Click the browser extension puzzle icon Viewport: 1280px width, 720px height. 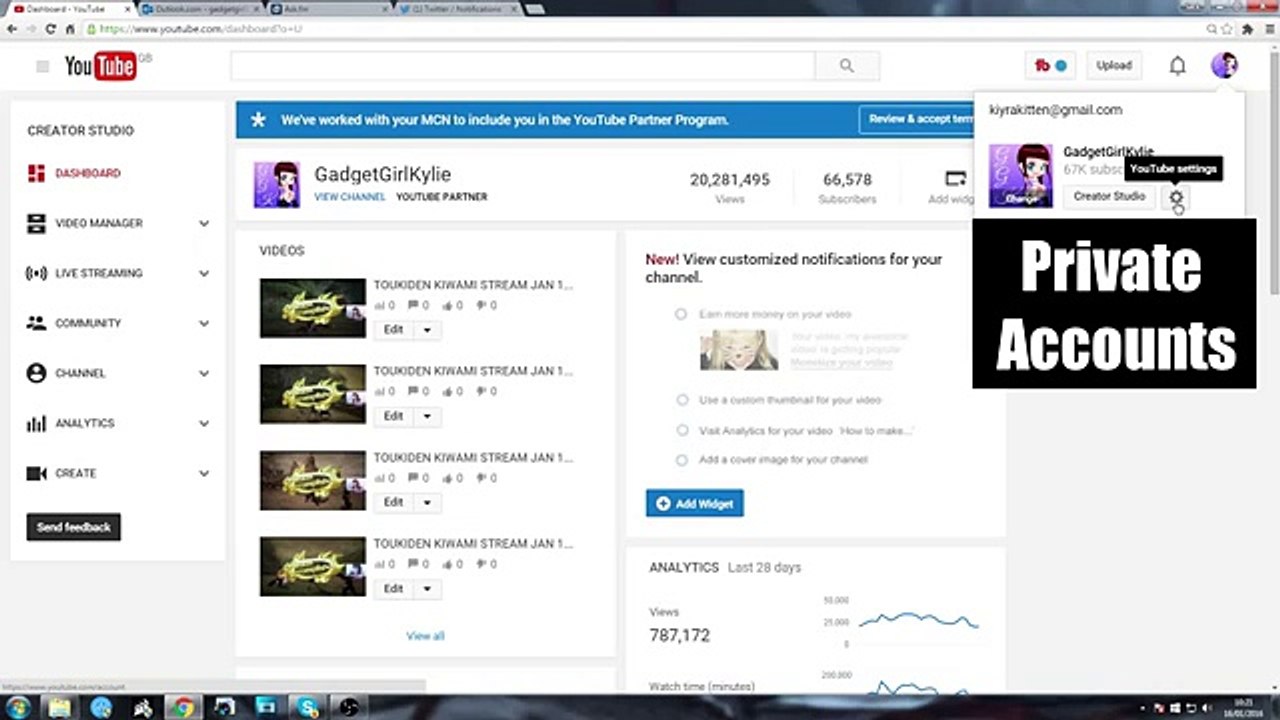tap(1248, 29)
